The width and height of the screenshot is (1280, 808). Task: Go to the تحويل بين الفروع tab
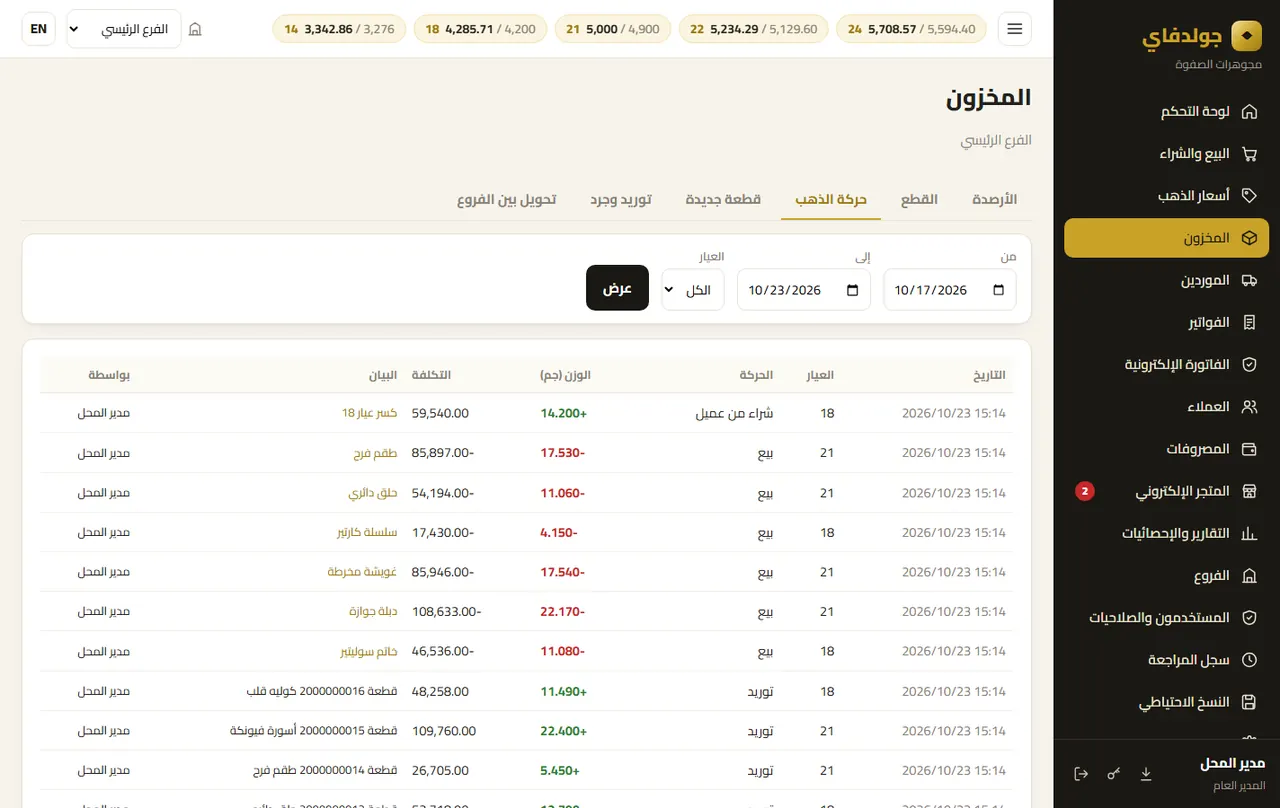(507, 199)
